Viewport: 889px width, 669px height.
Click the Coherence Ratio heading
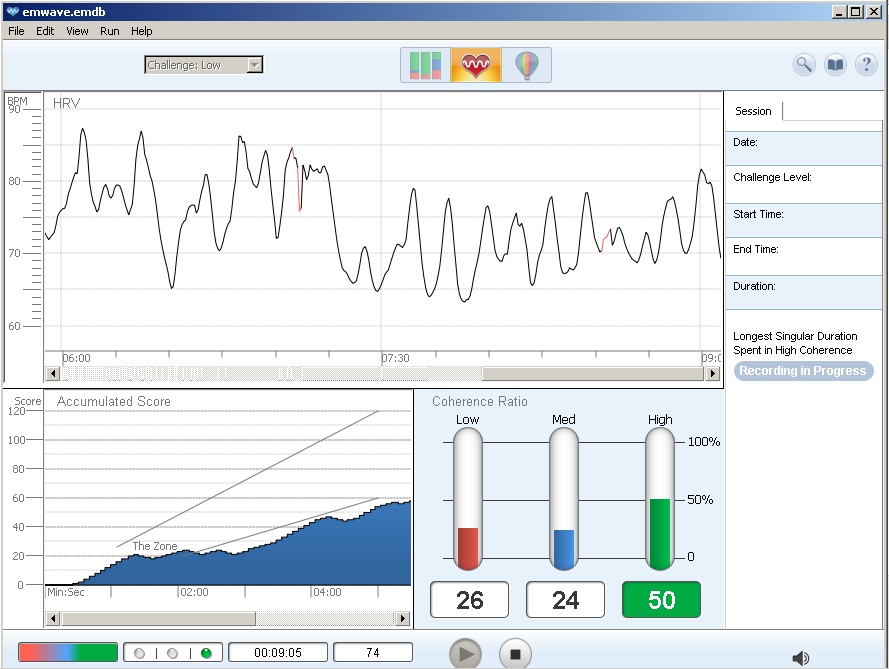coord(480,401)
